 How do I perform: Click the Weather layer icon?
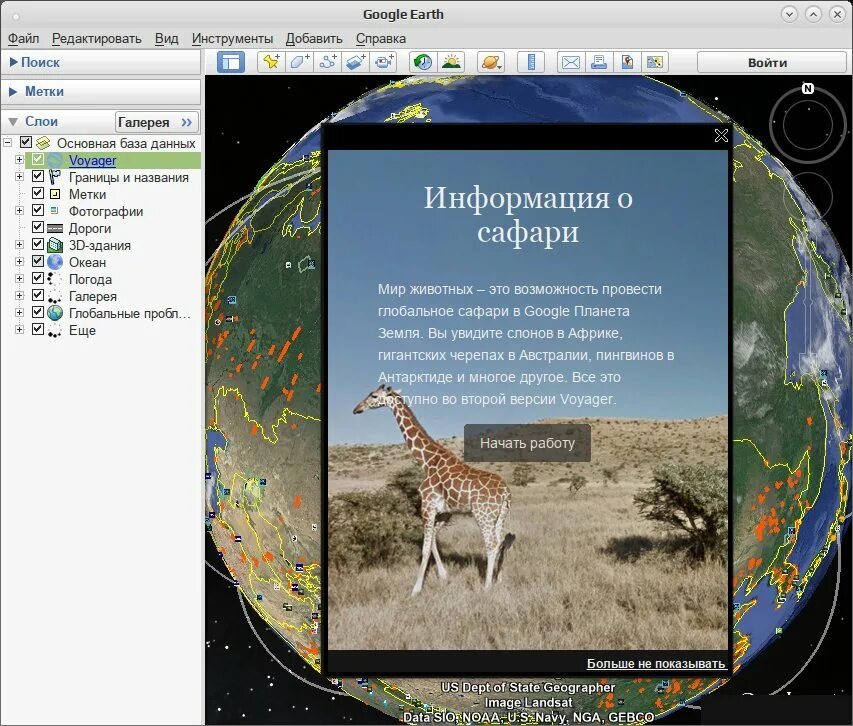(x=54, y=280)
